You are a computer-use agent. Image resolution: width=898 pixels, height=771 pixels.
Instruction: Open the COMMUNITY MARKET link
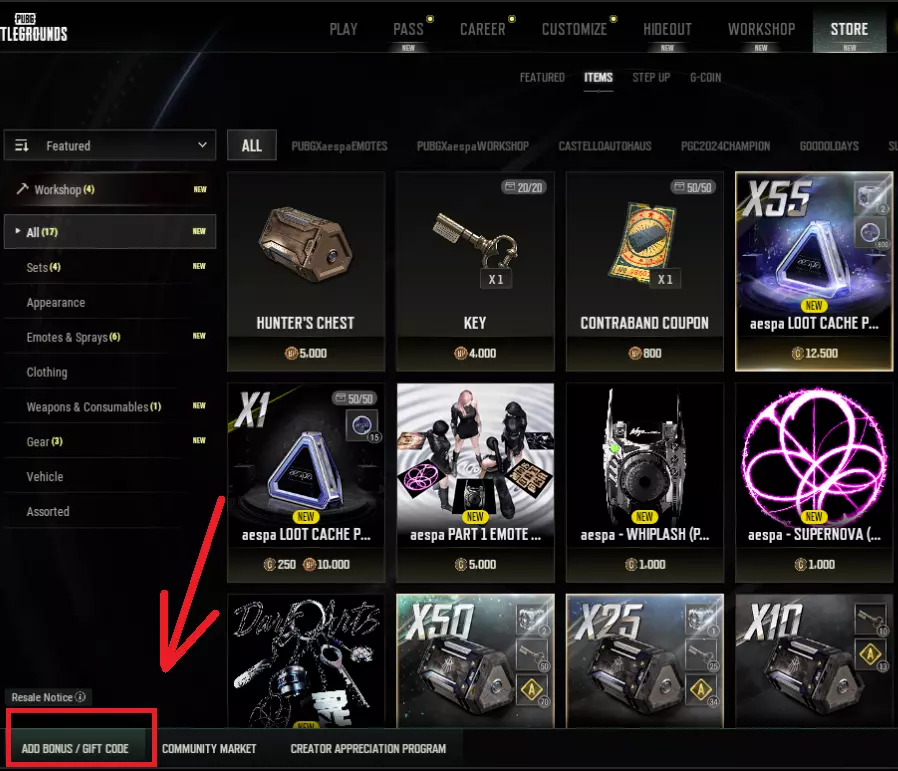tap(209, 749)
